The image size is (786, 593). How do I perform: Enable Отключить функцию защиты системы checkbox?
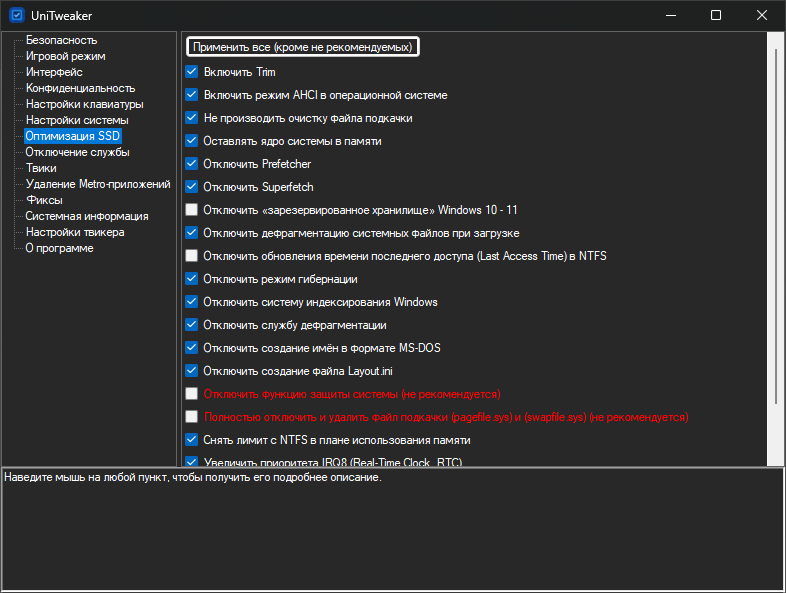192,394
